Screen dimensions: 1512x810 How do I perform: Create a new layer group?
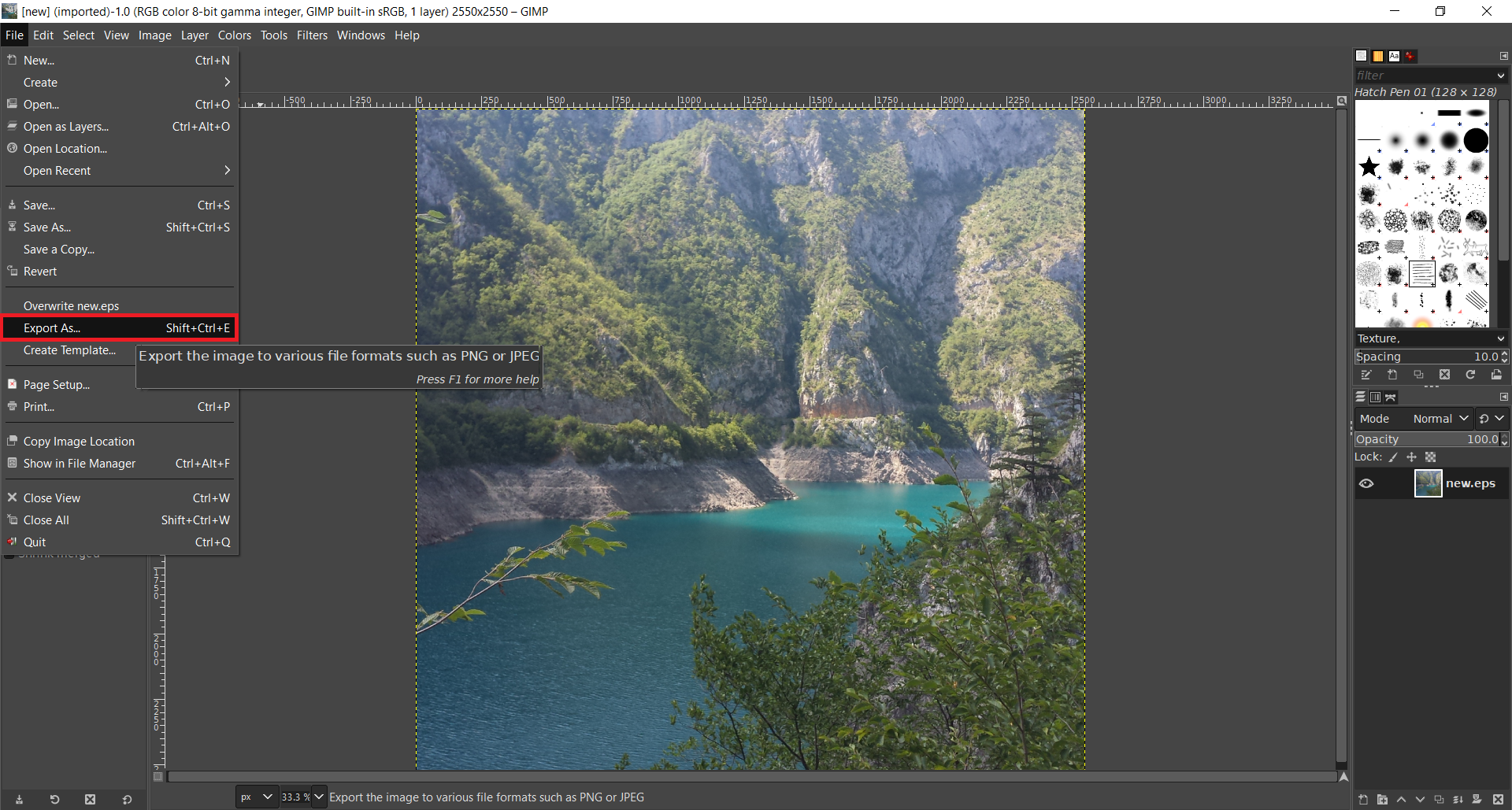click(x=1382, y=799)
